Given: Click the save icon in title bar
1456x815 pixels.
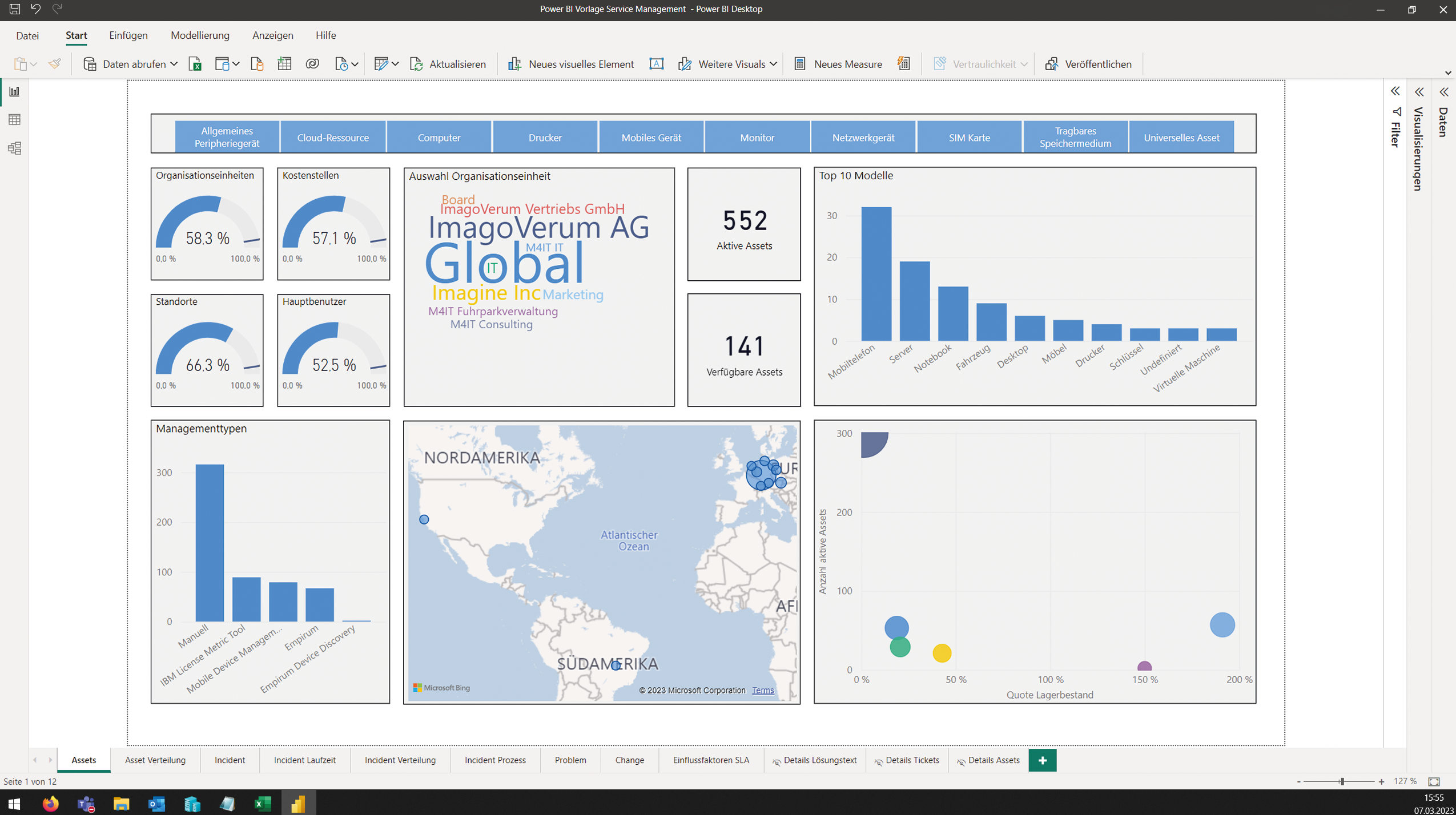Looking at the screenshot, I should pos(15,9).
